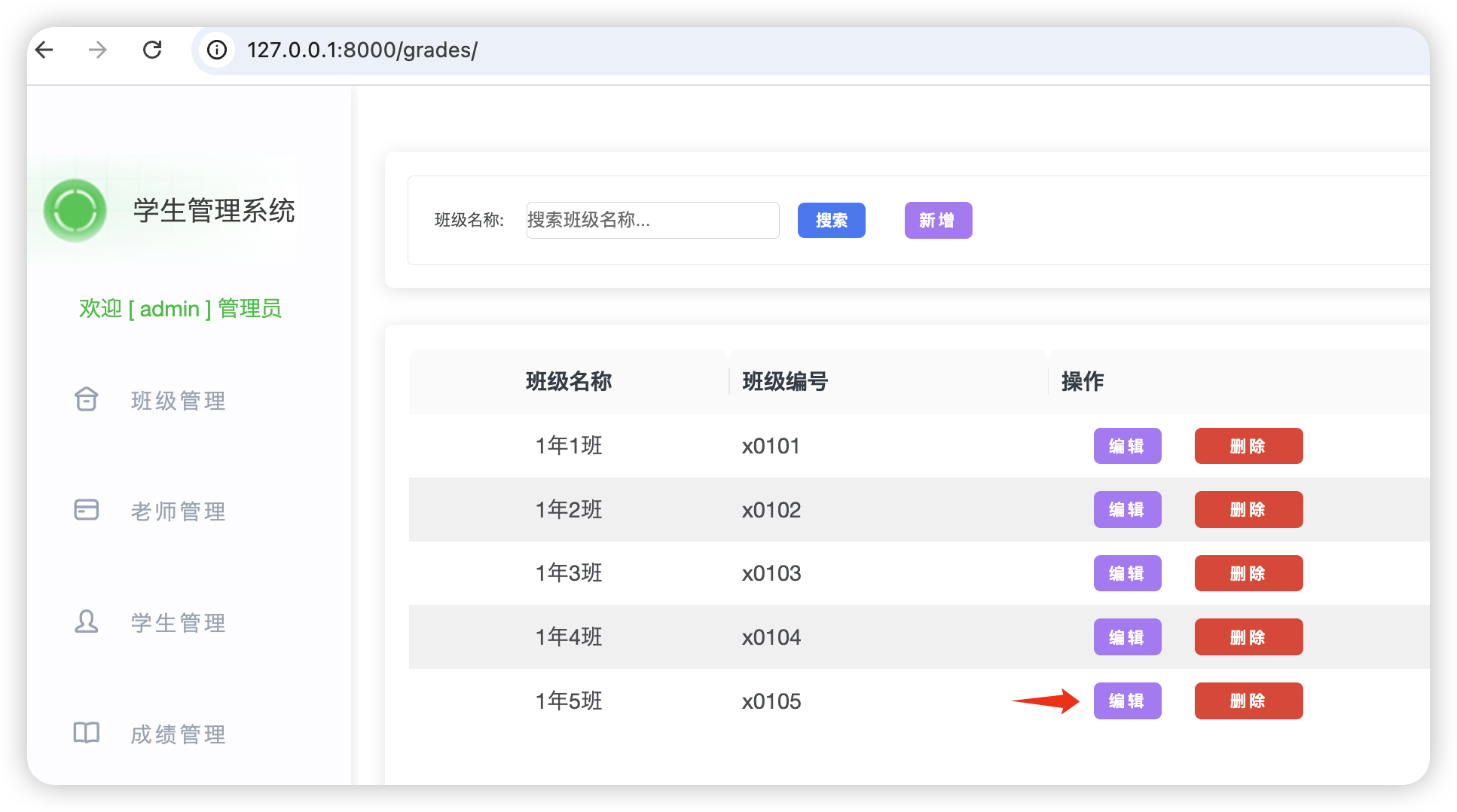
Task: Edit the 1年5班 row
Action: [x=1127, y=701]
